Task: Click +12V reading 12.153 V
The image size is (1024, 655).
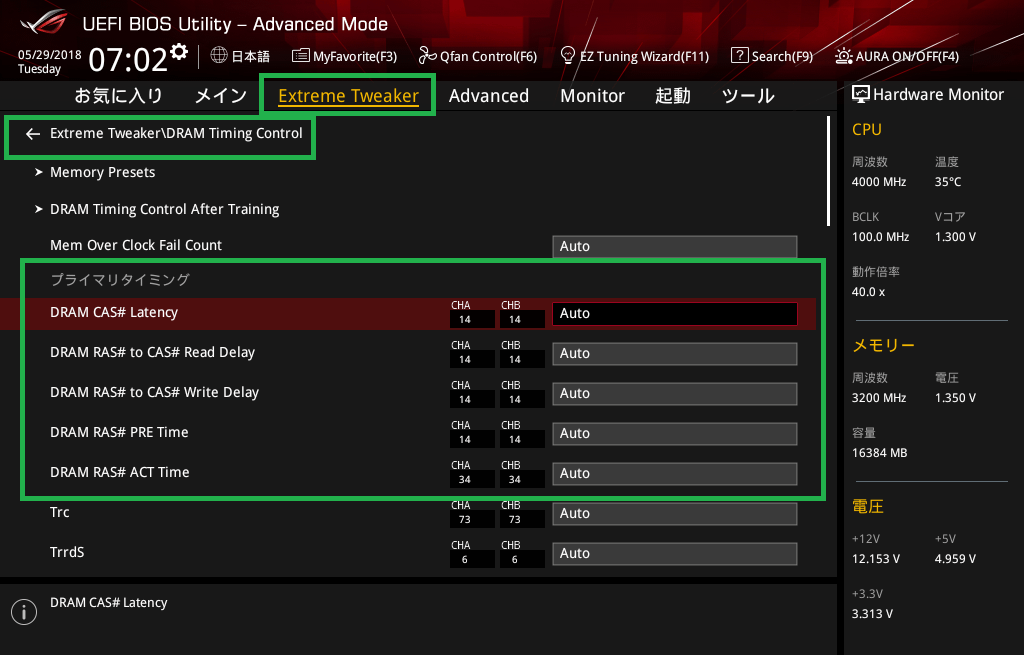Action: click(x=876, y=559)
